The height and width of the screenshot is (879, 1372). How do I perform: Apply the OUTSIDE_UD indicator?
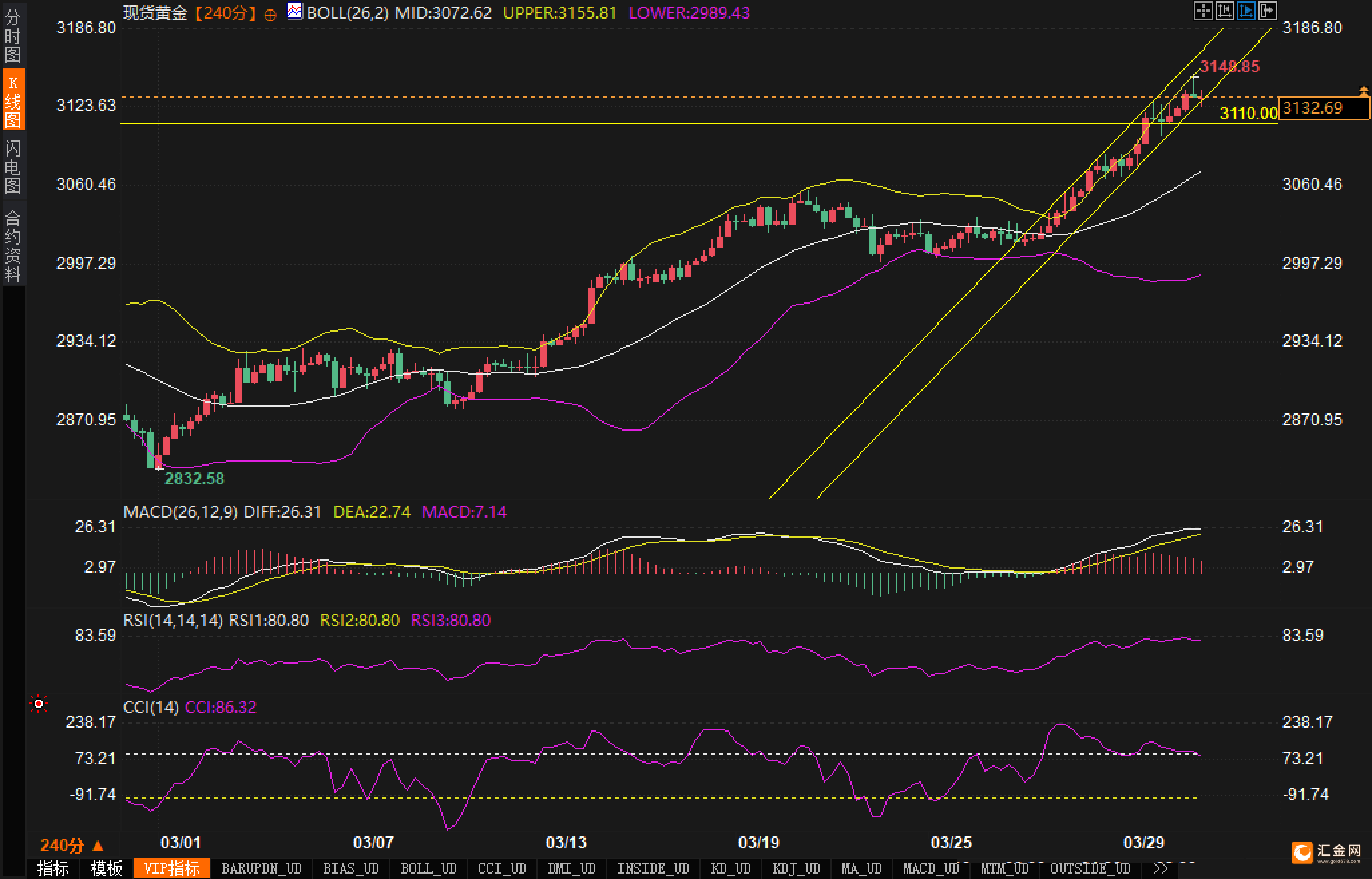tap(1090, 869)
